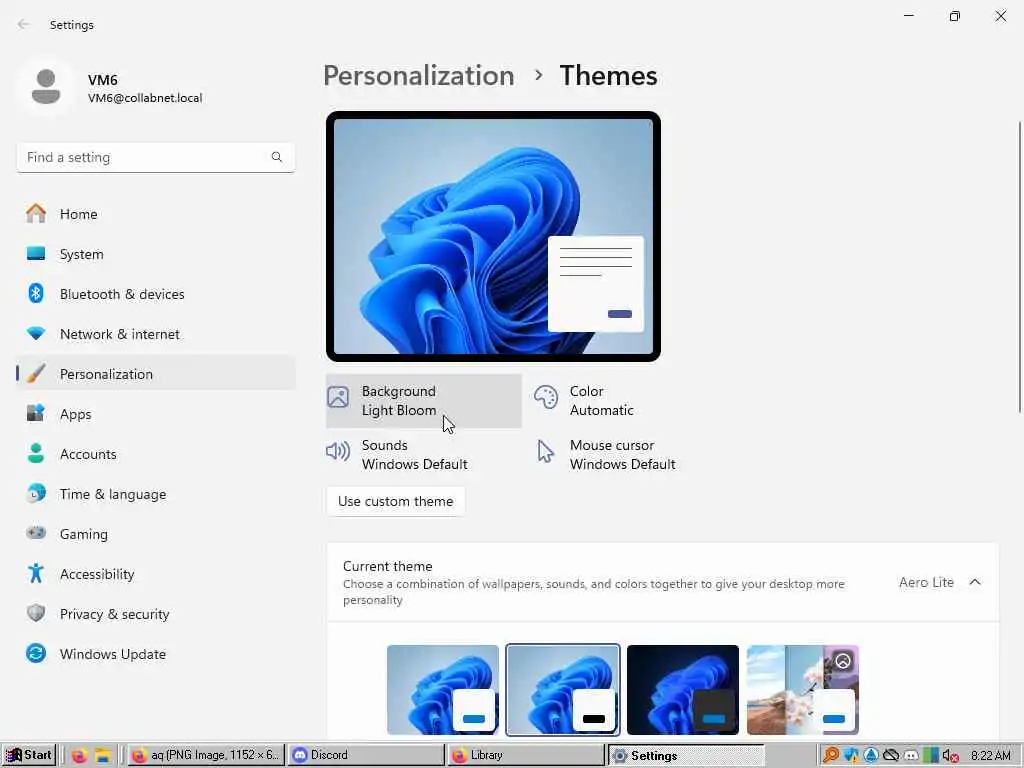Switch to Library taskbar window
This screenshot has height=768, width=1024.
tap(526, 756)
